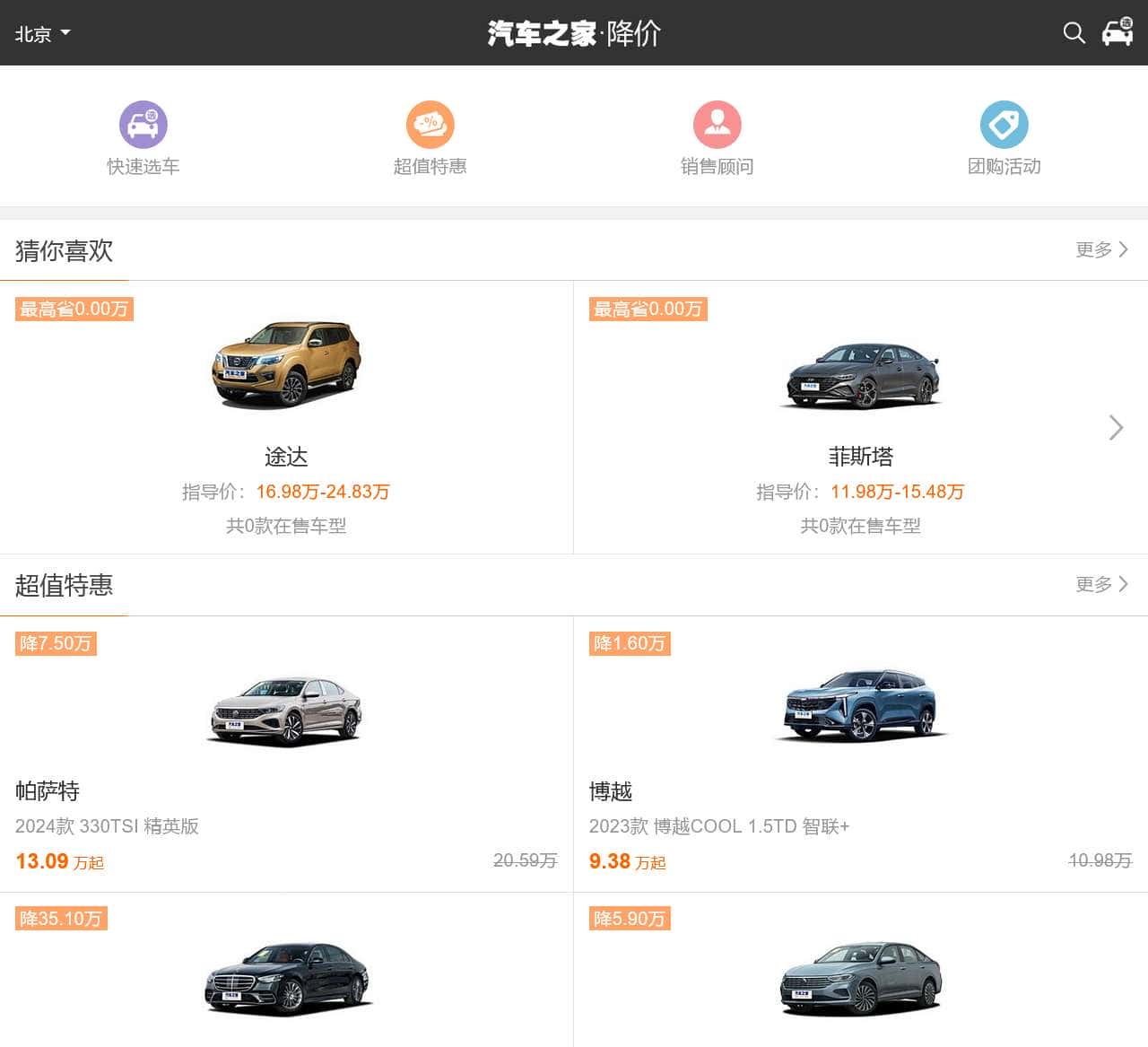Show next recommended cars with right chevron
This screenshot has width=1148, height=1047.
click(1116, 427)
